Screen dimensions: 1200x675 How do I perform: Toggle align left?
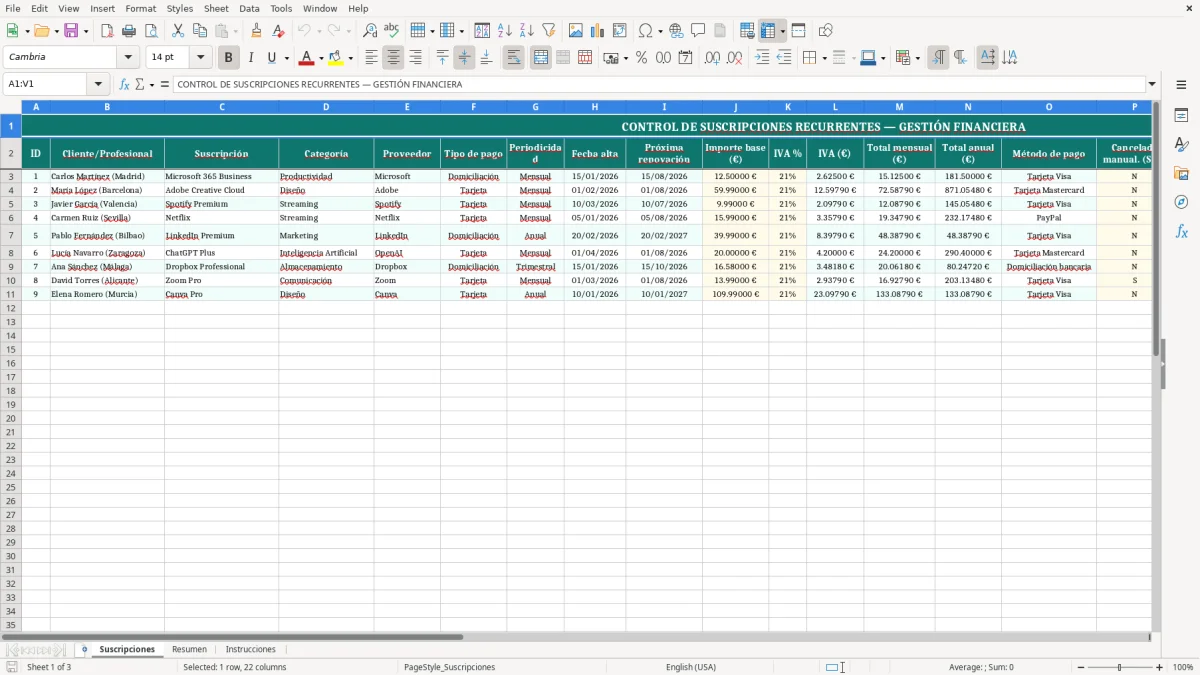coord(372,58)
